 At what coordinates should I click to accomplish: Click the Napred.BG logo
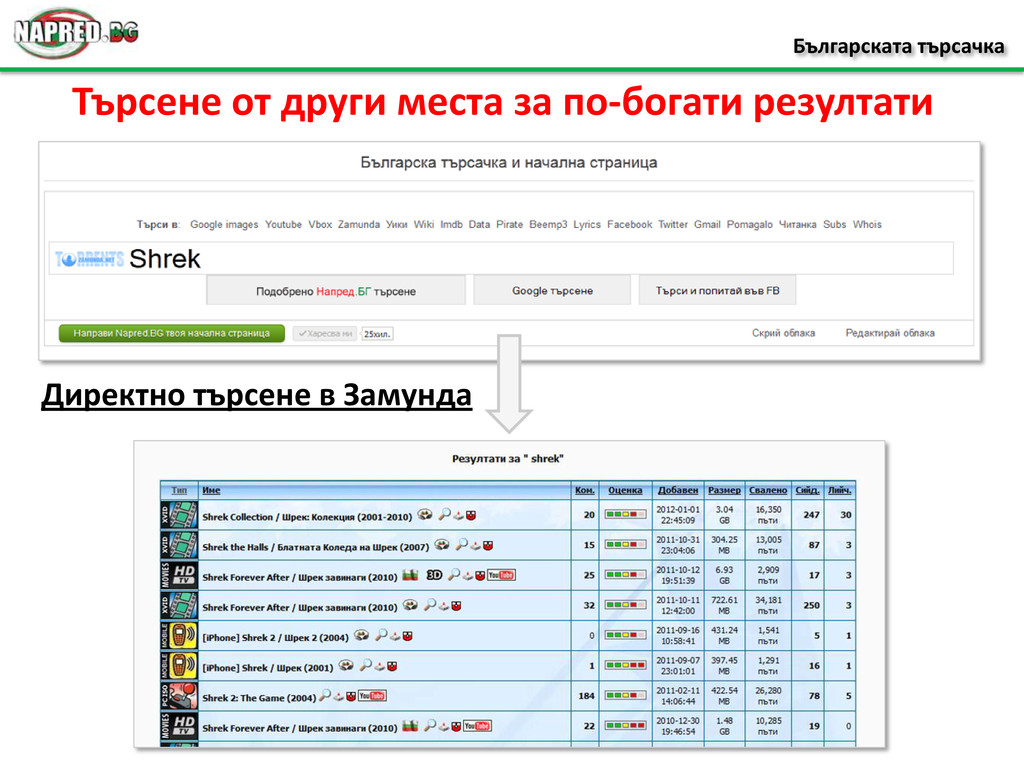[x=76, y=33]
